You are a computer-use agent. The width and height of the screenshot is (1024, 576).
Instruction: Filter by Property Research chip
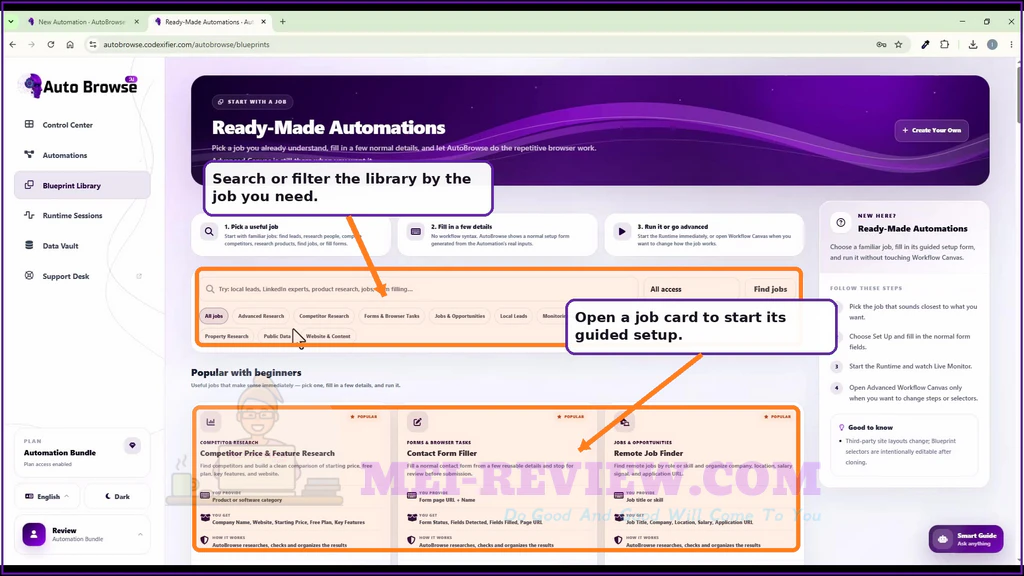coord(227,336)
